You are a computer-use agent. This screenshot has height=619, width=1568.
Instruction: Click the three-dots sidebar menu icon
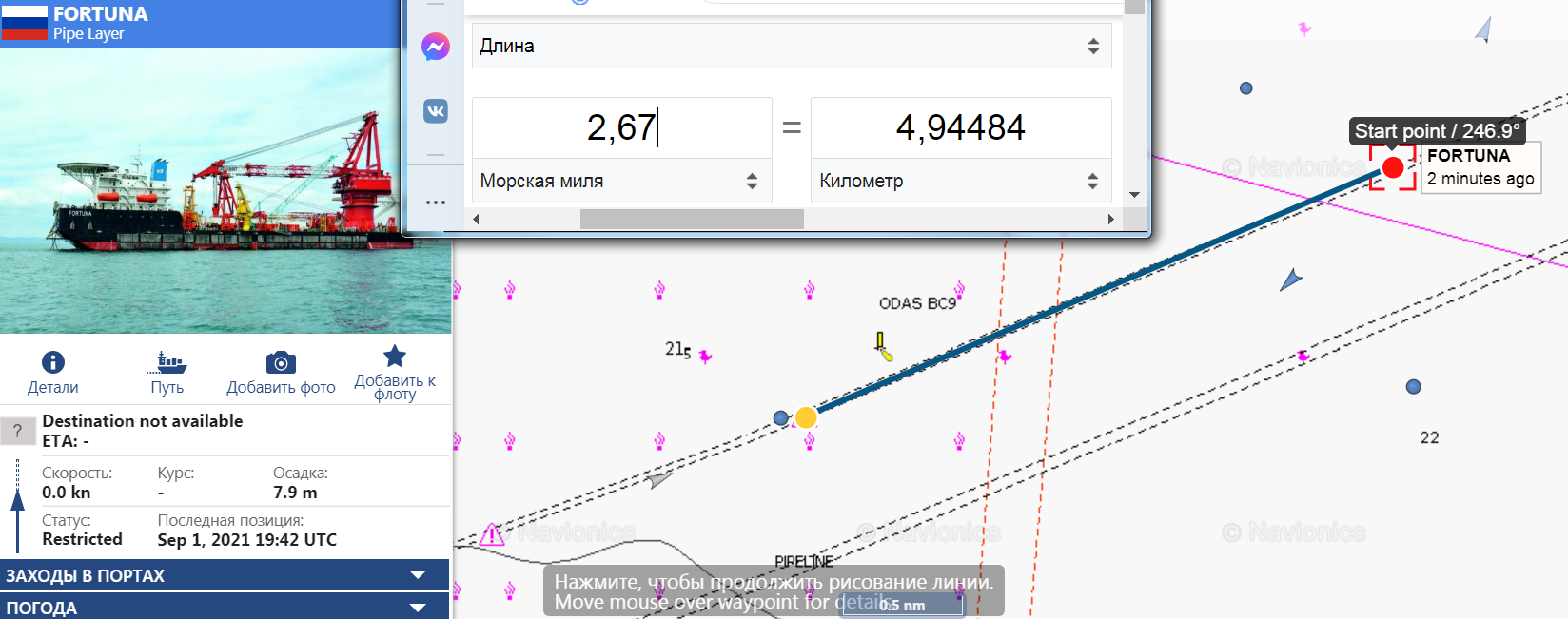click(436, 203)
